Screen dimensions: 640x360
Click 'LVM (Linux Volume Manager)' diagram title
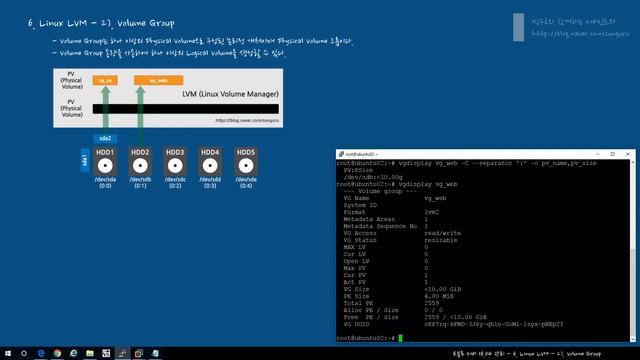pos(230,94)
